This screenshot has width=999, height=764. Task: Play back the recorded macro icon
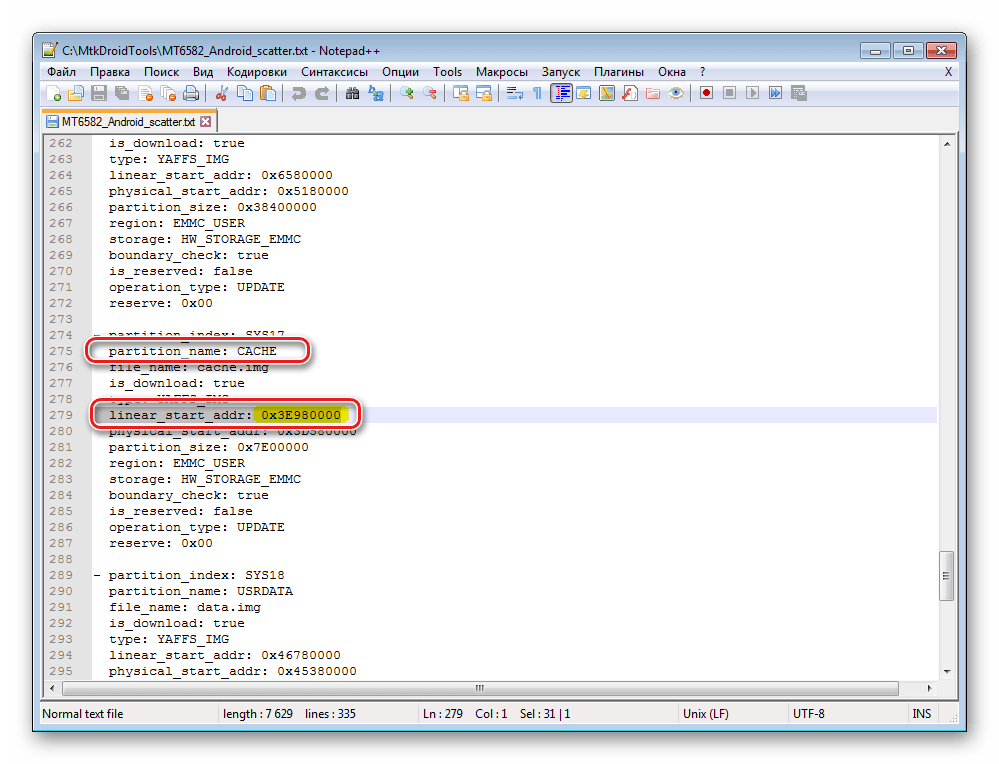tap(752, 94)
